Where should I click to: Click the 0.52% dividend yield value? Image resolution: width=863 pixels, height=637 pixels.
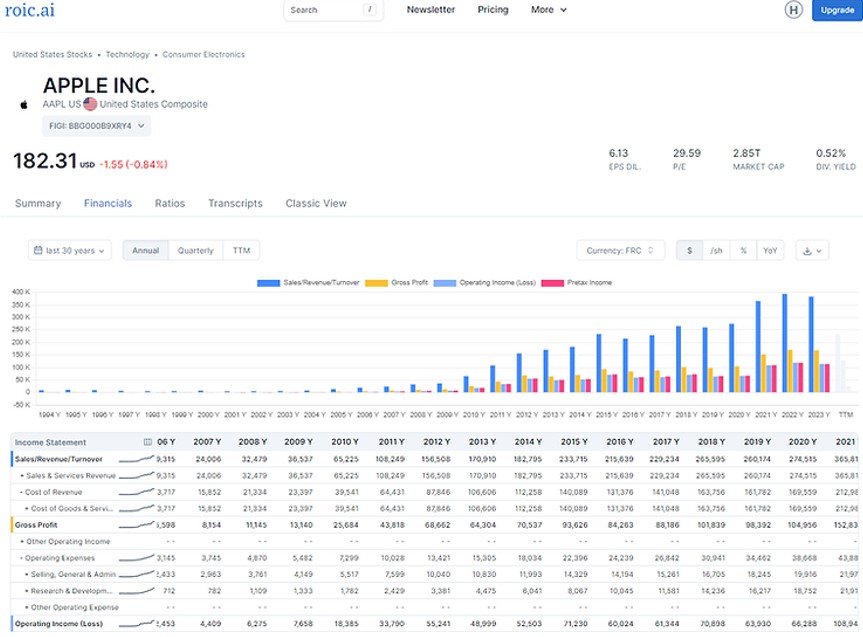tap(831, 153)
